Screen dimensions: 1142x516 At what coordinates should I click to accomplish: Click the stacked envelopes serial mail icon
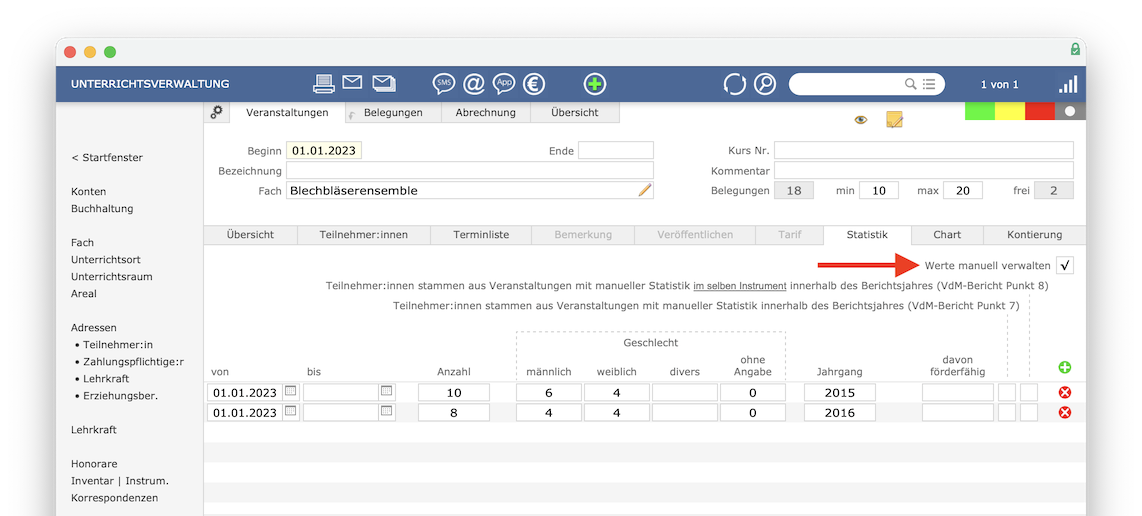click(x=384, y=84)
